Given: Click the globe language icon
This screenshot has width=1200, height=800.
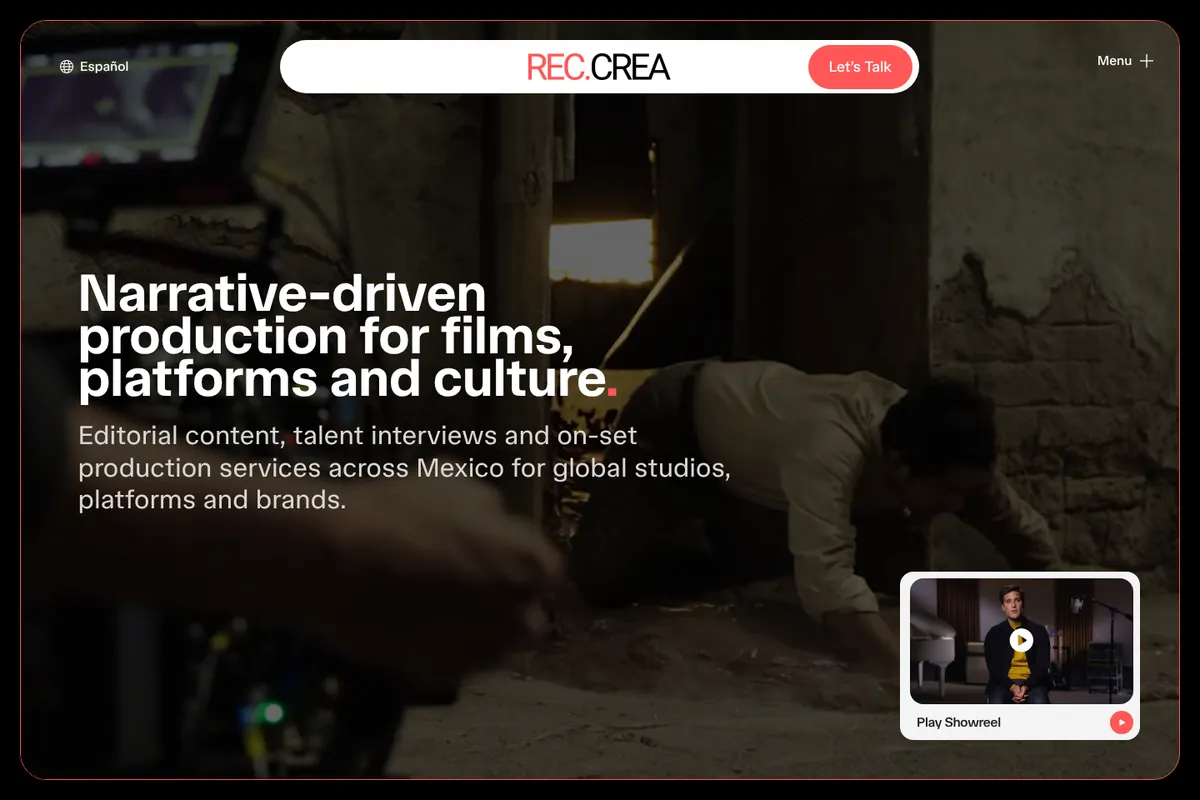Looking at the screenshot, I should (x=67, y=67).
